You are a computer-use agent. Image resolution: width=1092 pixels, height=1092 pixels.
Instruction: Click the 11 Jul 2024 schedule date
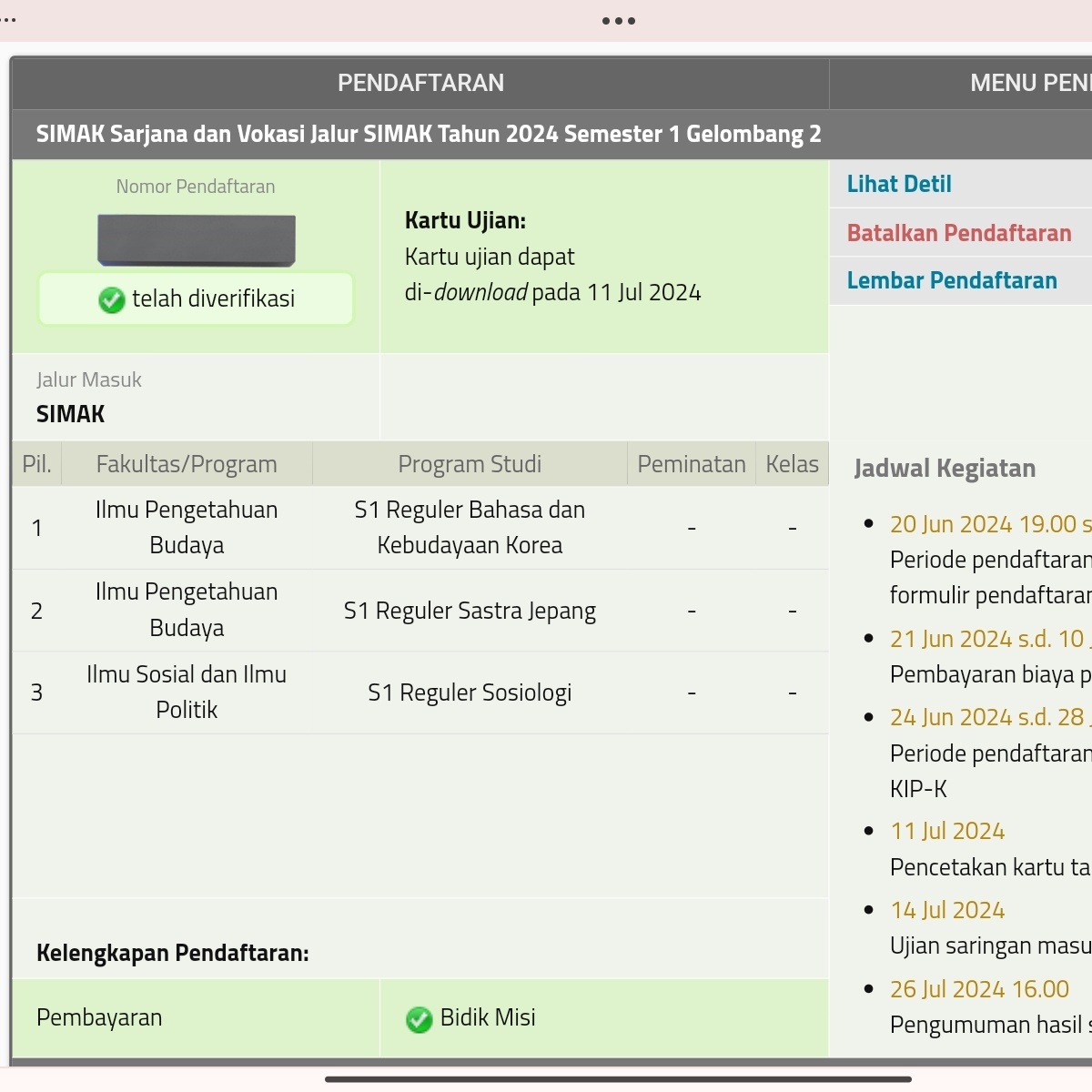tap(947, 831)
